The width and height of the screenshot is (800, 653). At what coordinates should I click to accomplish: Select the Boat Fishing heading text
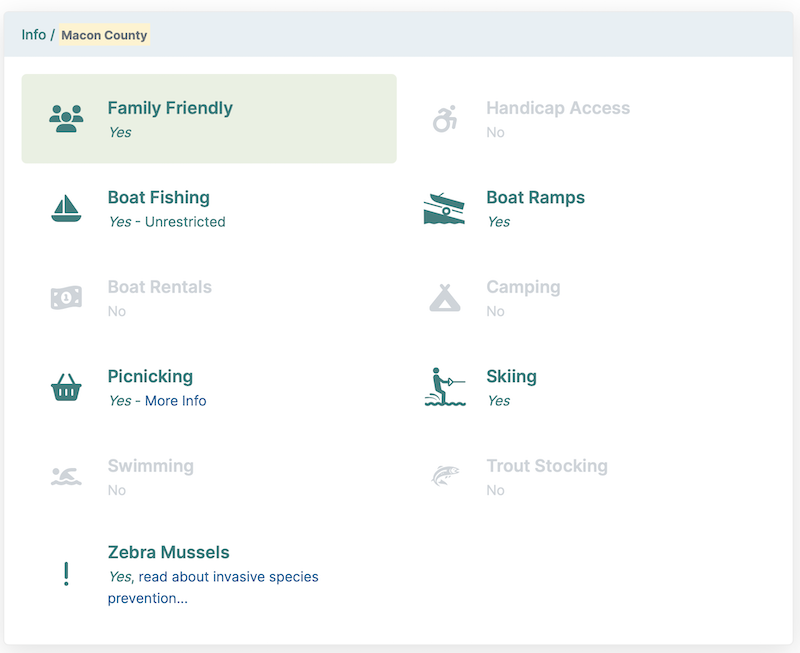(x=158, y=197)
